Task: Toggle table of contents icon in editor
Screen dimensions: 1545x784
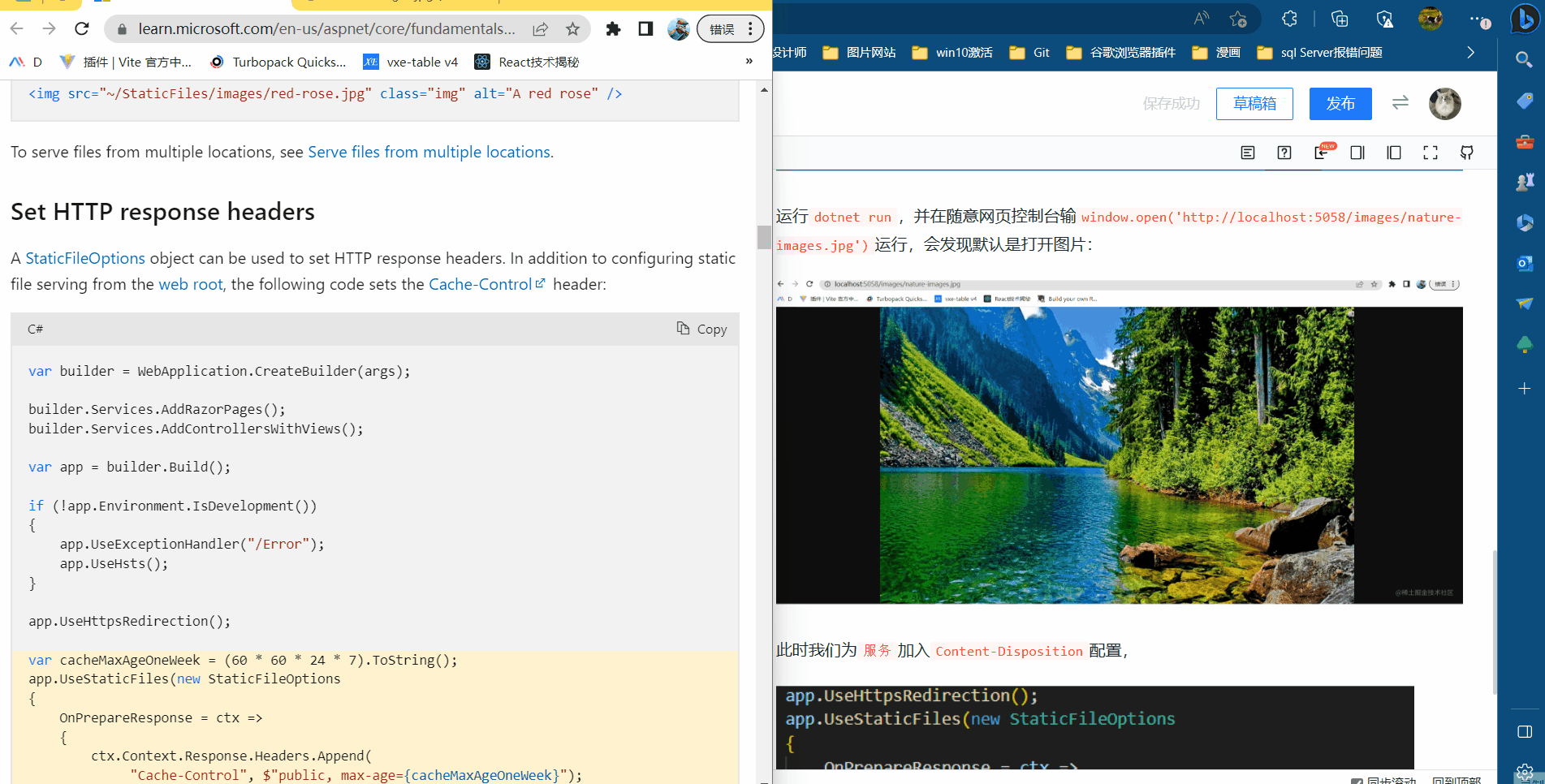Action: point(1248,153)
